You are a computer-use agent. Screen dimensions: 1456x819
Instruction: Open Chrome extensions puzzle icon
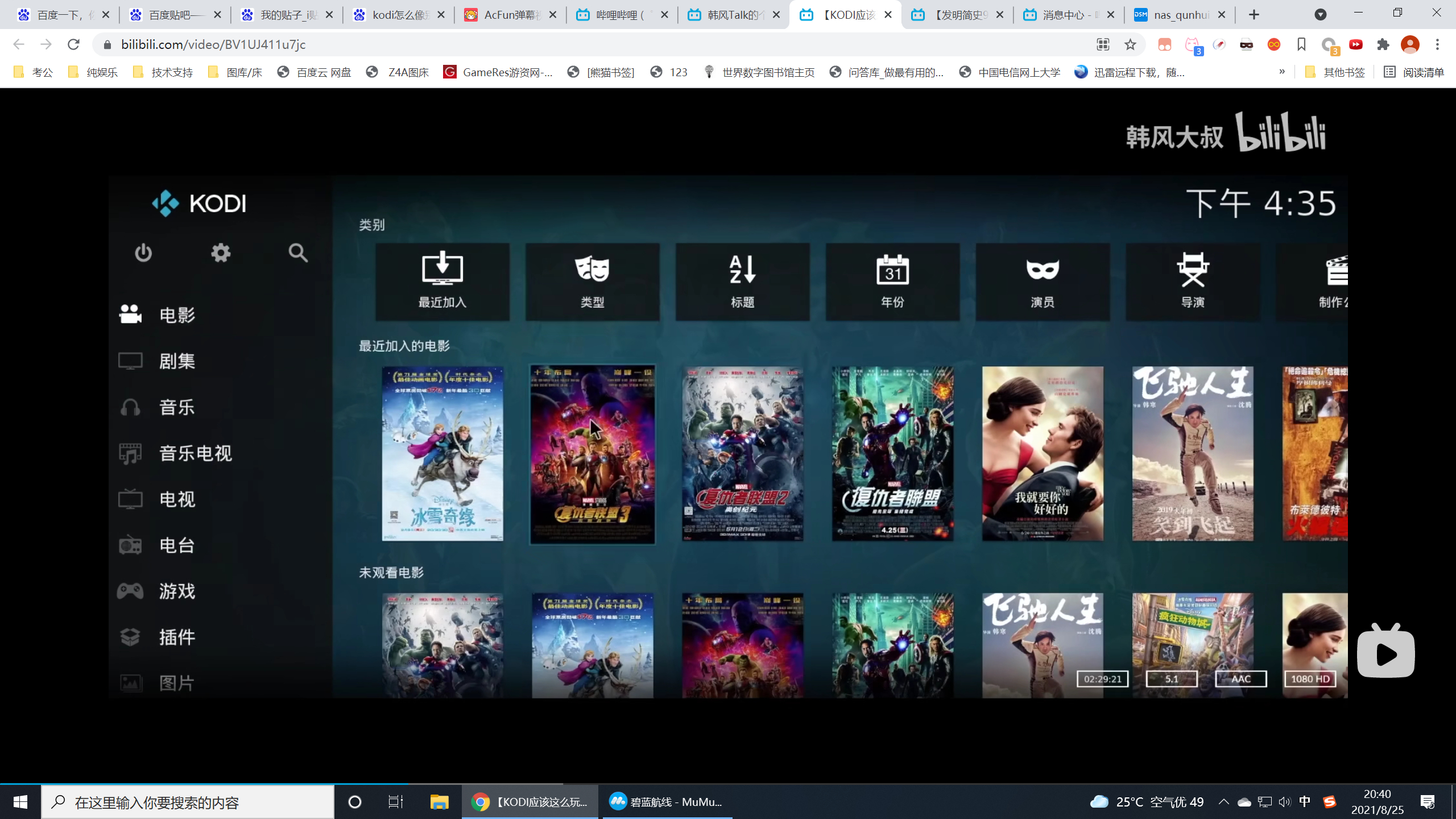(x=1383, y=44)
